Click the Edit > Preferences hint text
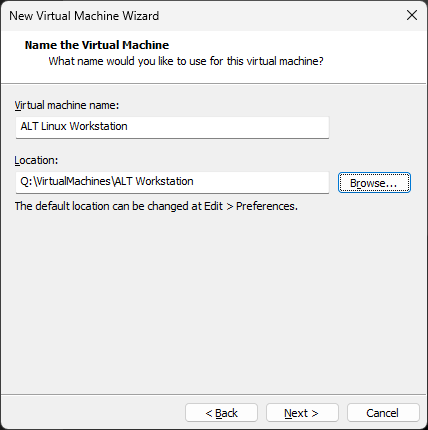This screenshot has width=428, height=430. point(156,206)
